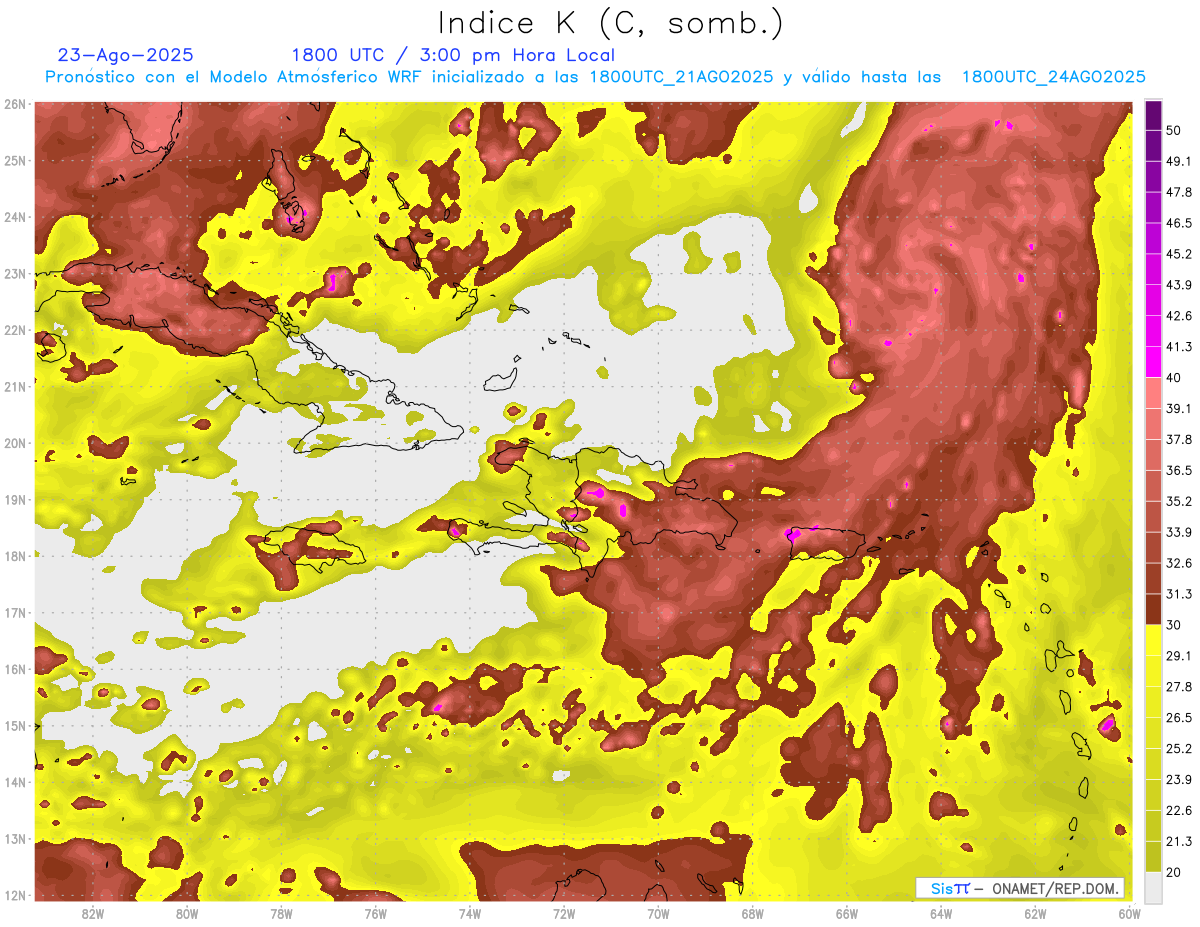Click the colorbar value '29.1'

1178,655
